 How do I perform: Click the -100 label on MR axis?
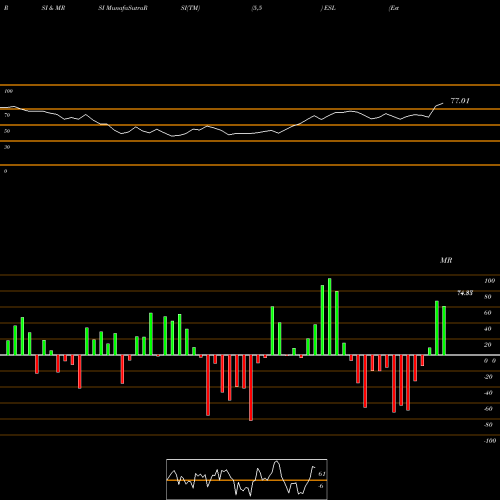click(490, 441)
